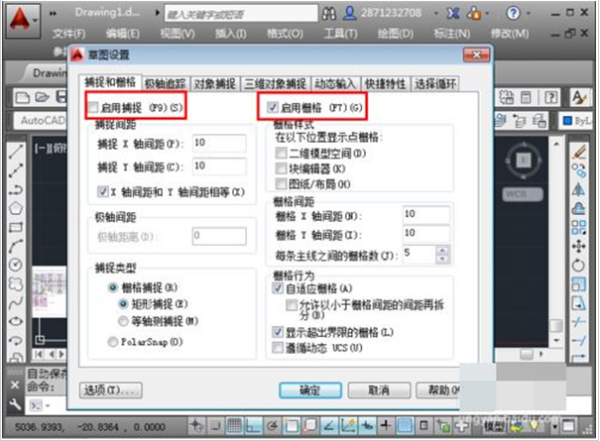This screenshot has width=600, height=441.
Task: Click the 确定 button
Action: [310, 390]
